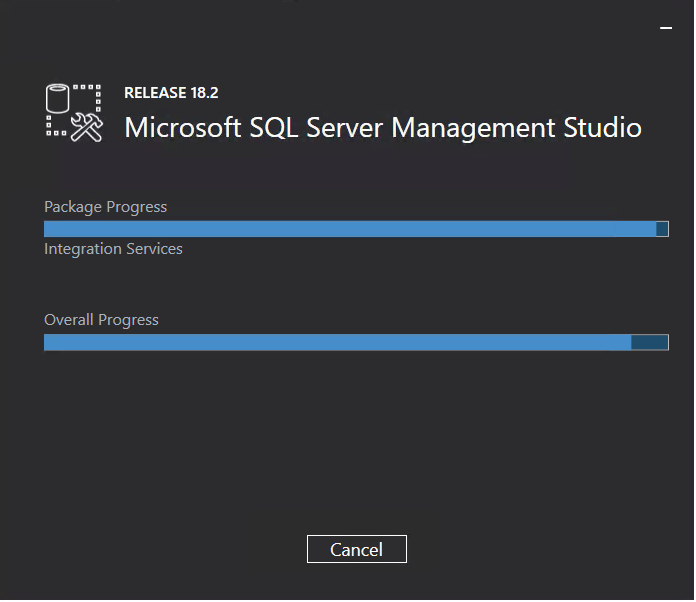Click the Overall Progress bar

(357, 343)
